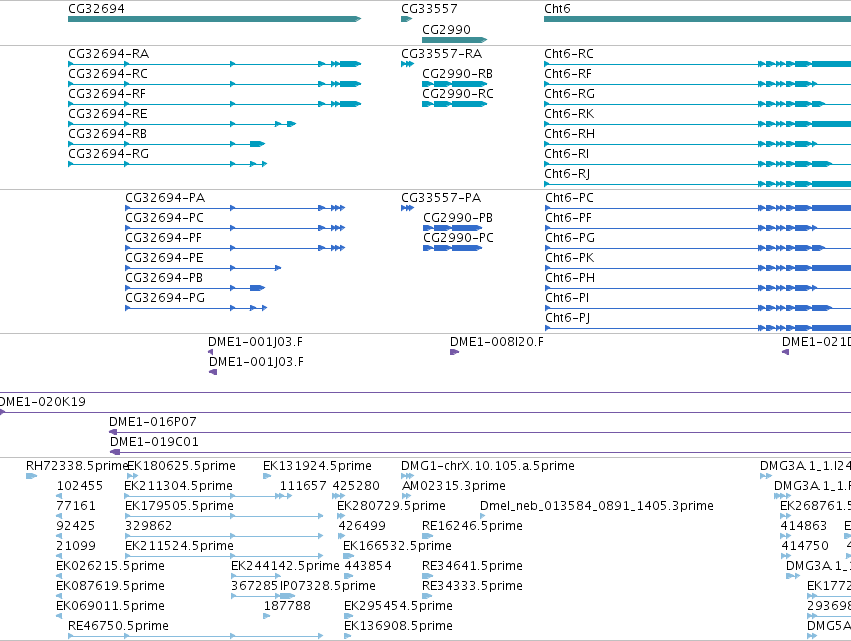Select the CG32694 gene bar
851x641 pixels.
214,19
